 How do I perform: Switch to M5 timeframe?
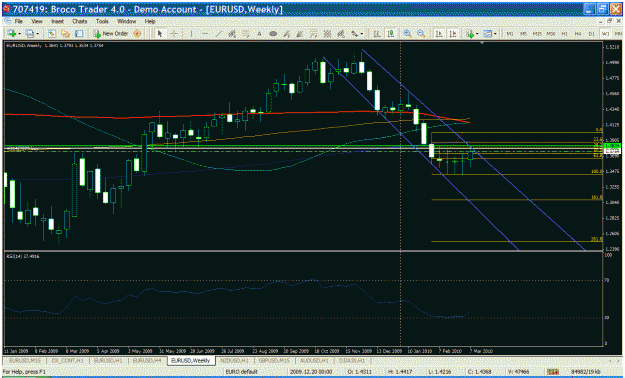point(524,34)
